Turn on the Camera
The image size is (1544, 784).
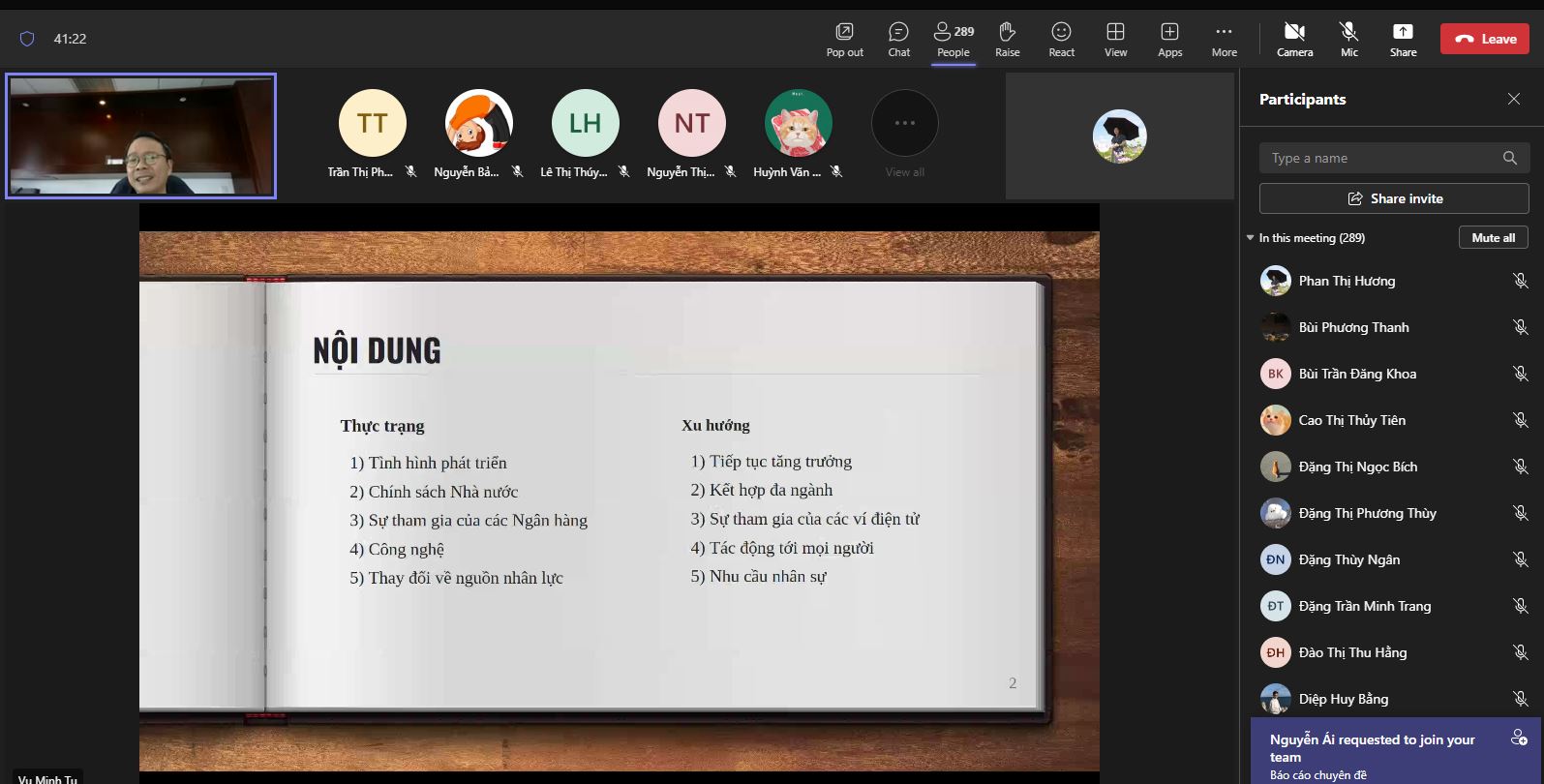tap(1294, 39)
